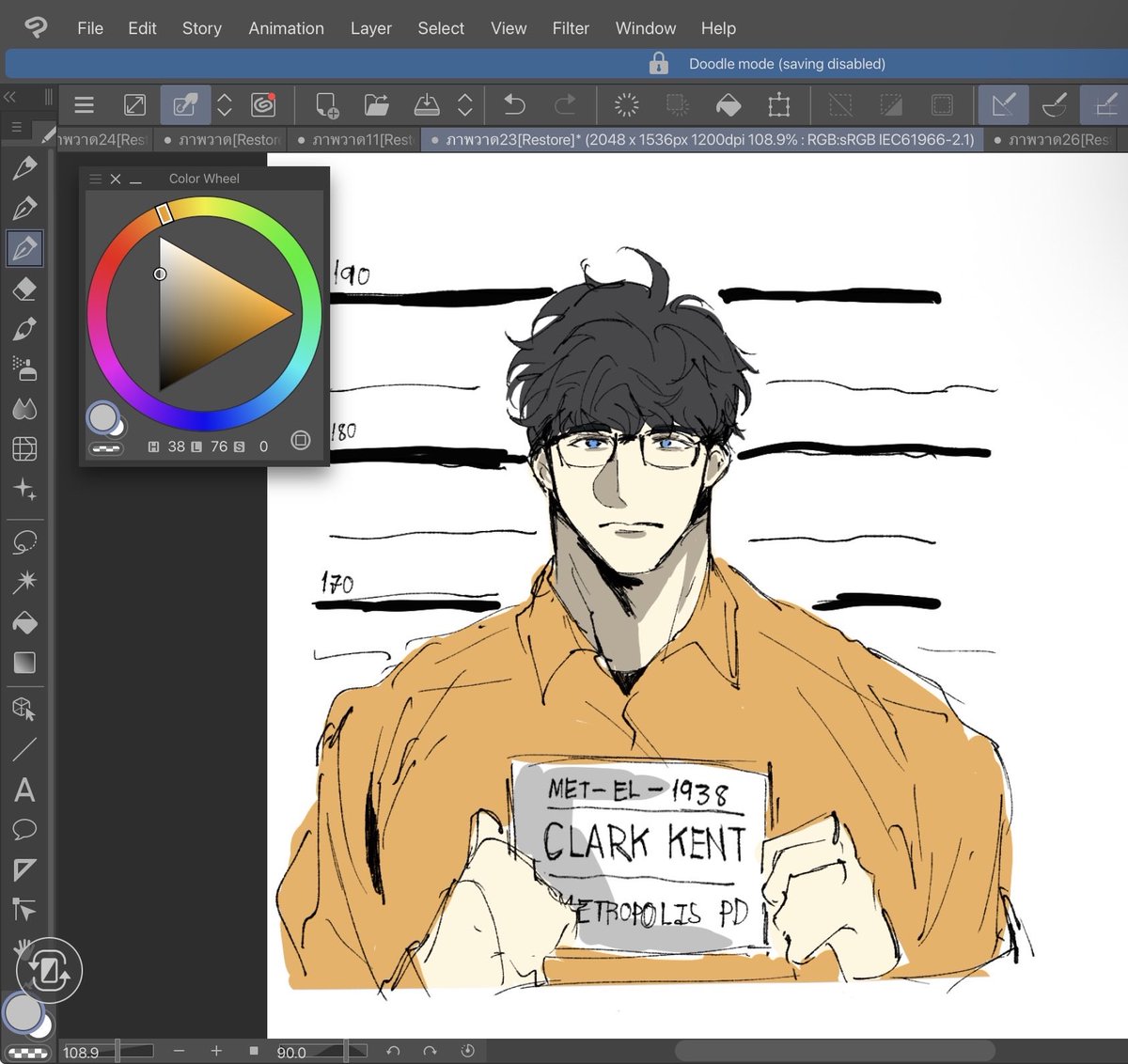Select the Ruler triangle tool
1128x1064 pixels.
pos(25,869)
